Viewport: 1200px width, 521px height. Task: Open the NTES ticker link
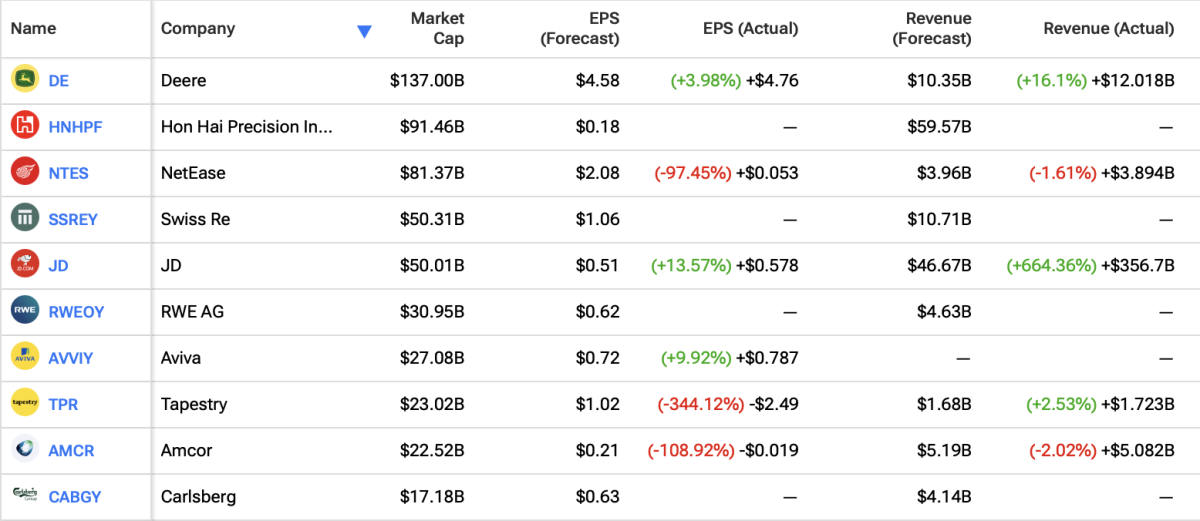point(68,173)
